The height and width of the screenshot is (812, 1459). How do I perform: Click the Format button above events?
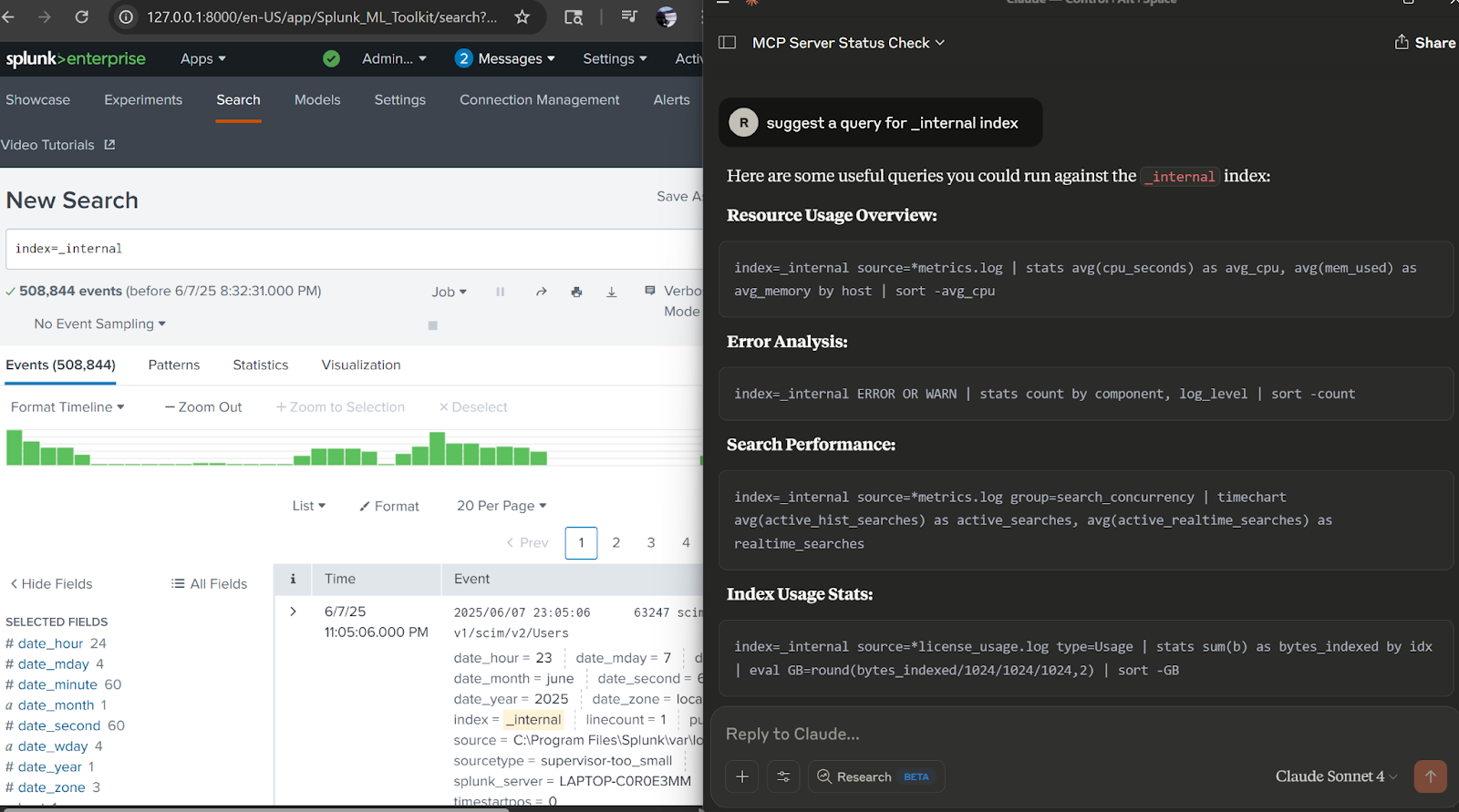coord(389,506)
